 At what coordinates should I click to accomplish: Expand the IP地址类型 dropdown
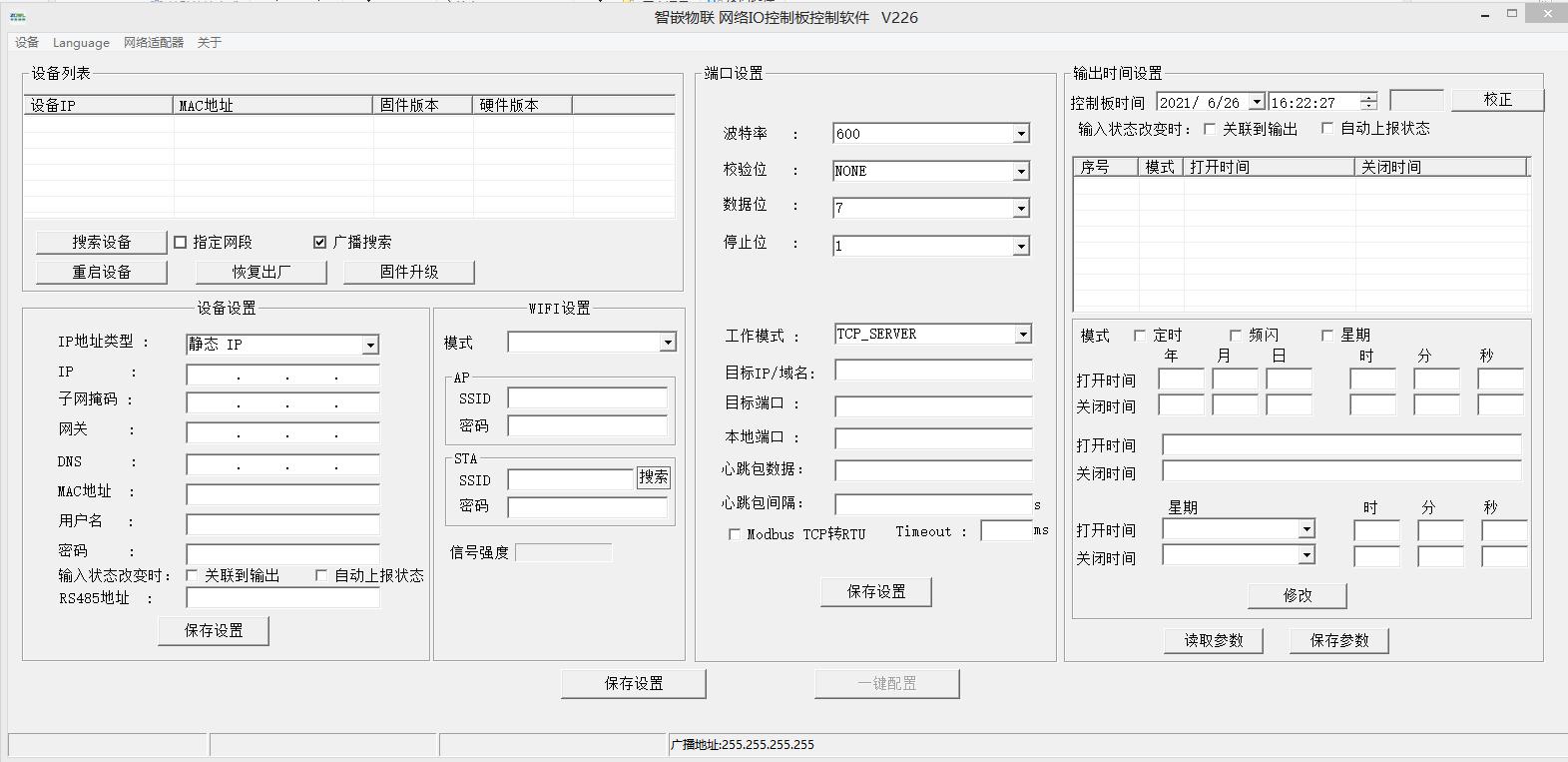tap(370, 345)
